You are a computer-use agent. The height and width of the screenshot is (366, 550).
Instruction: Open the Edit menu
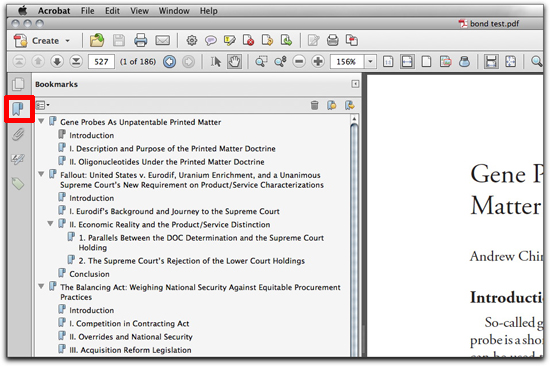coord(112,11)
